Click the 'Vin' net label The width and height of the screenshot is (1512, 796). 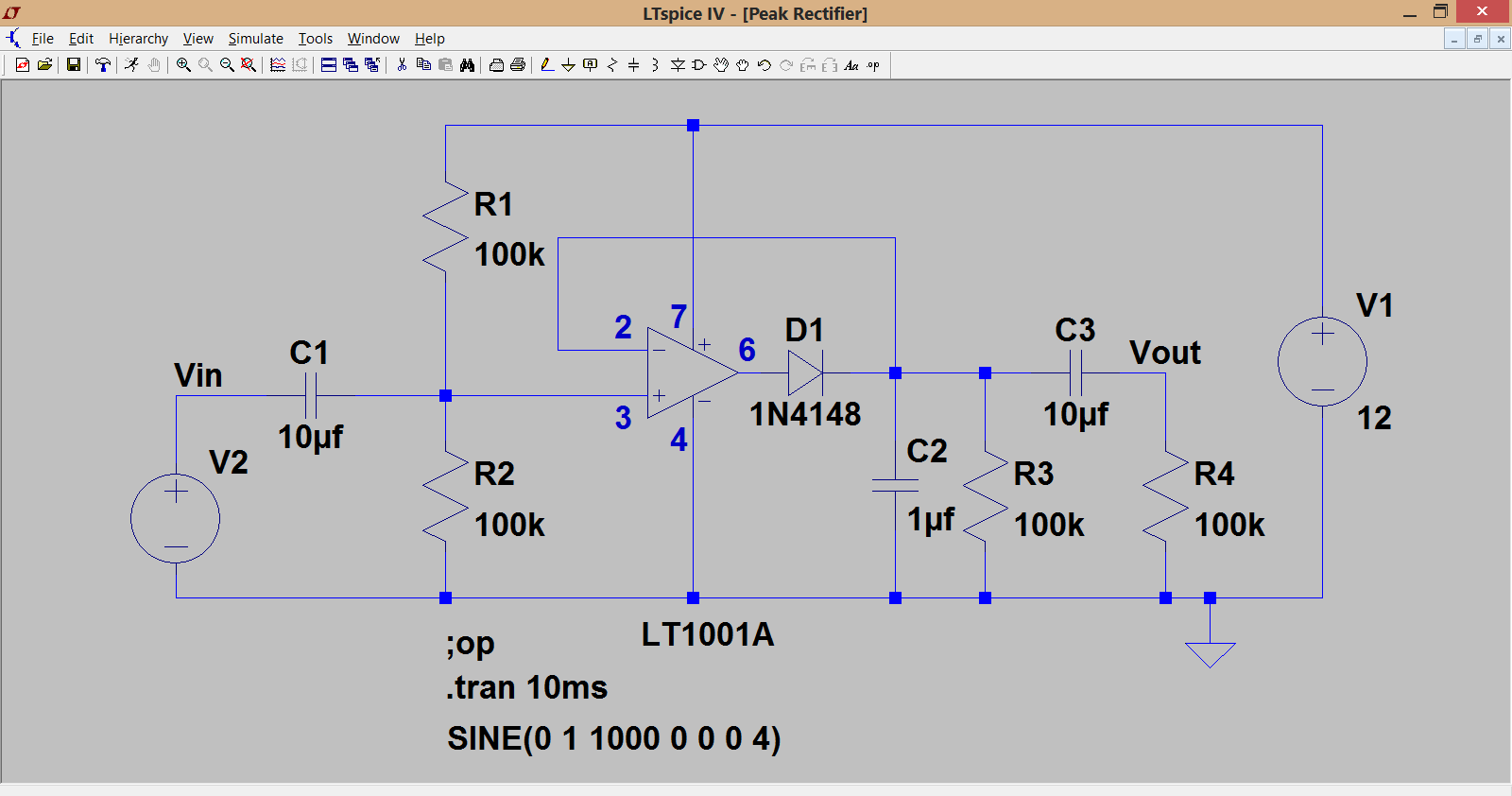[198, 375]
